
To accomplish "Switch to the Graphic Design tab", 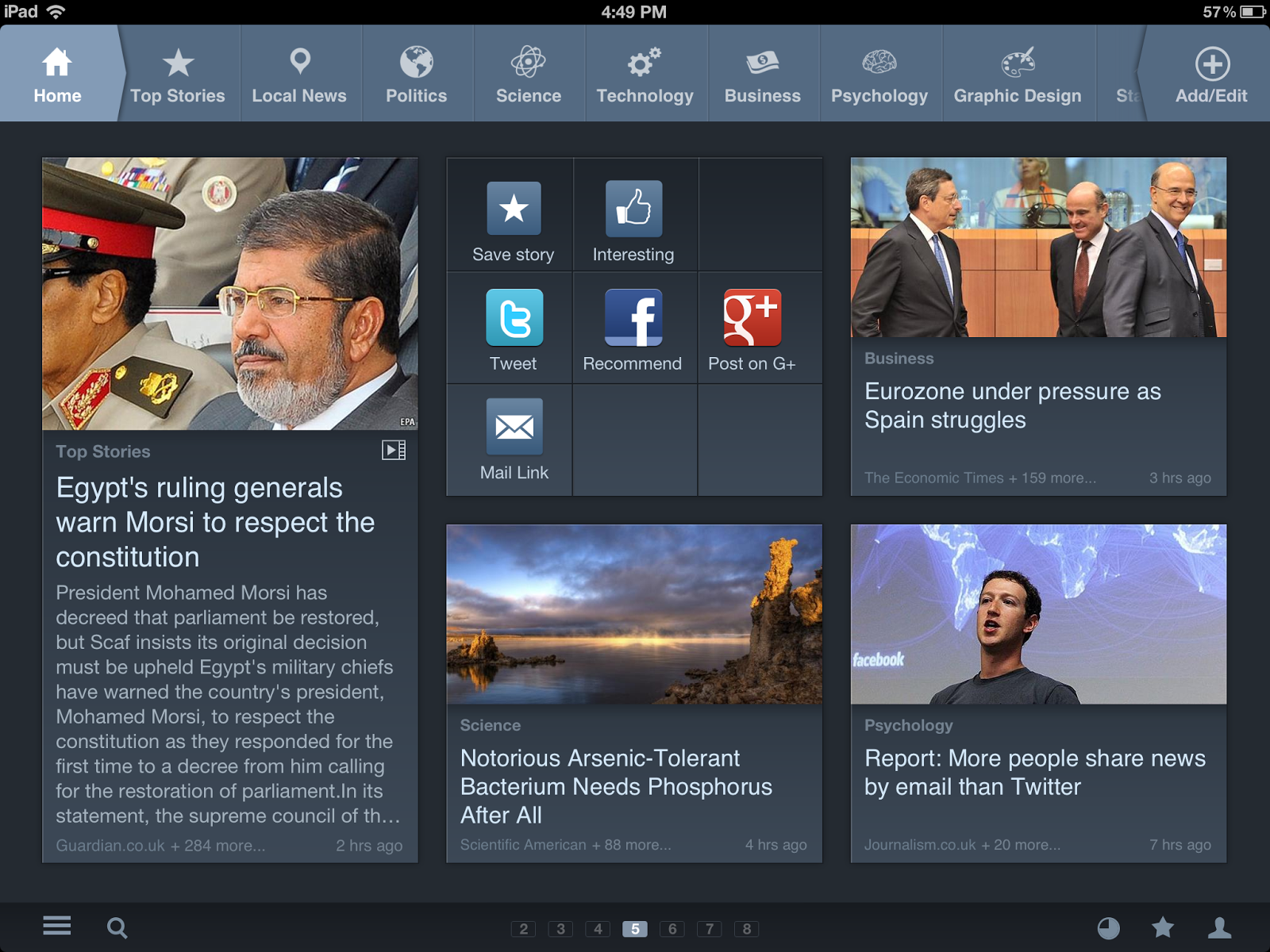I will tap(1018, 73).
